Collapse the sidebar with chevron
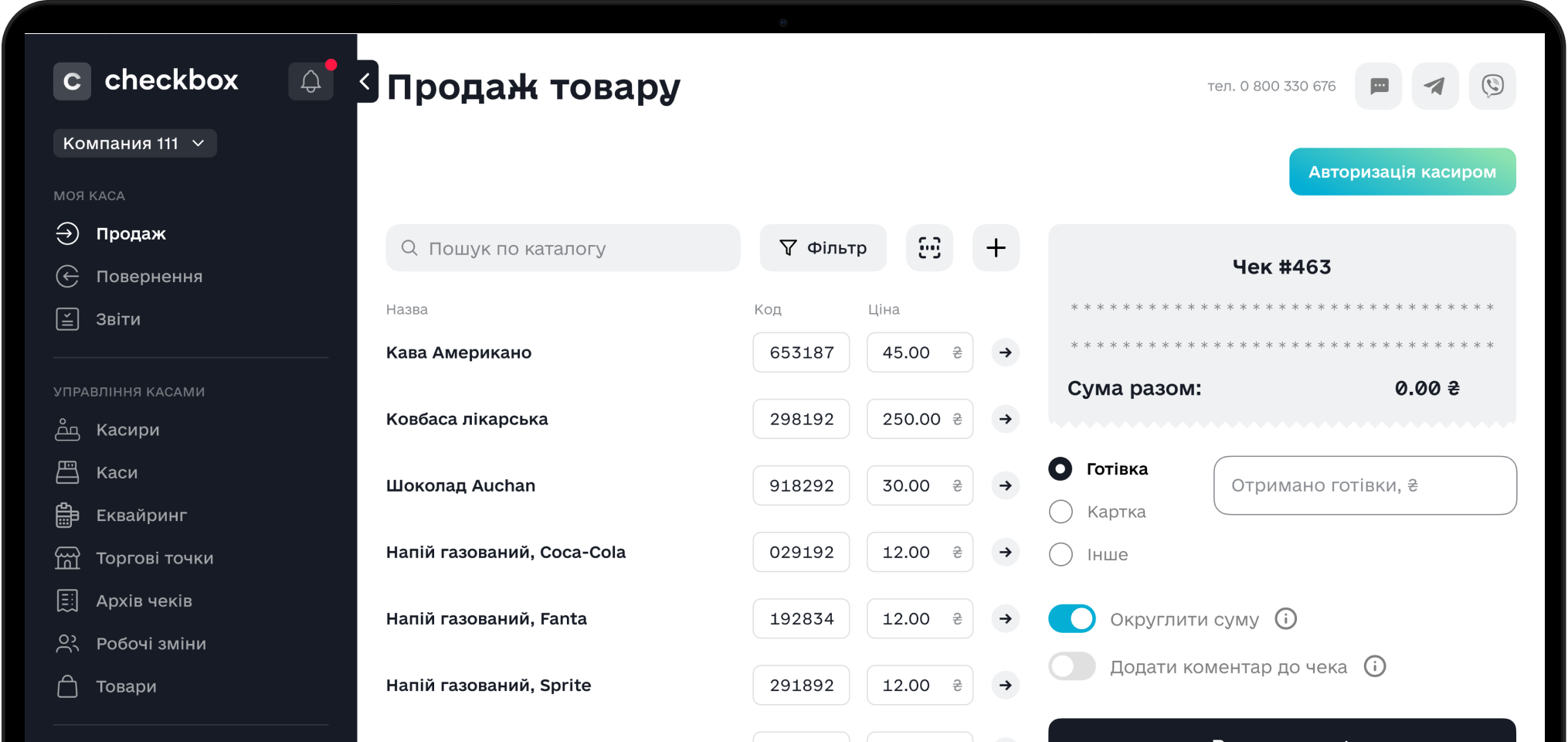This screenshot has width=1568, height=742. pyautogui.click(x=366, y=81)
